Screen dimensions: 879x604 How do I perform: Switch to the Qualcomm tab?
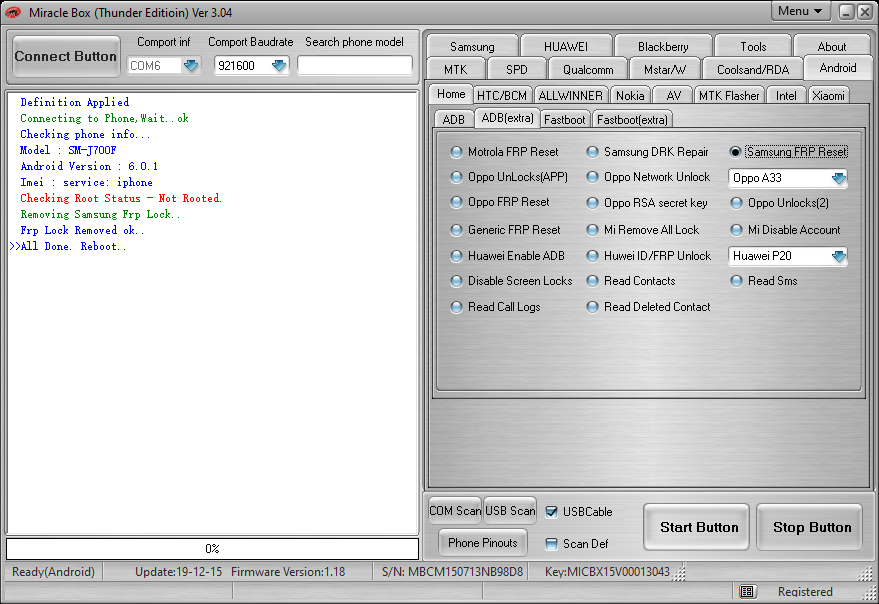click(587, 70)
